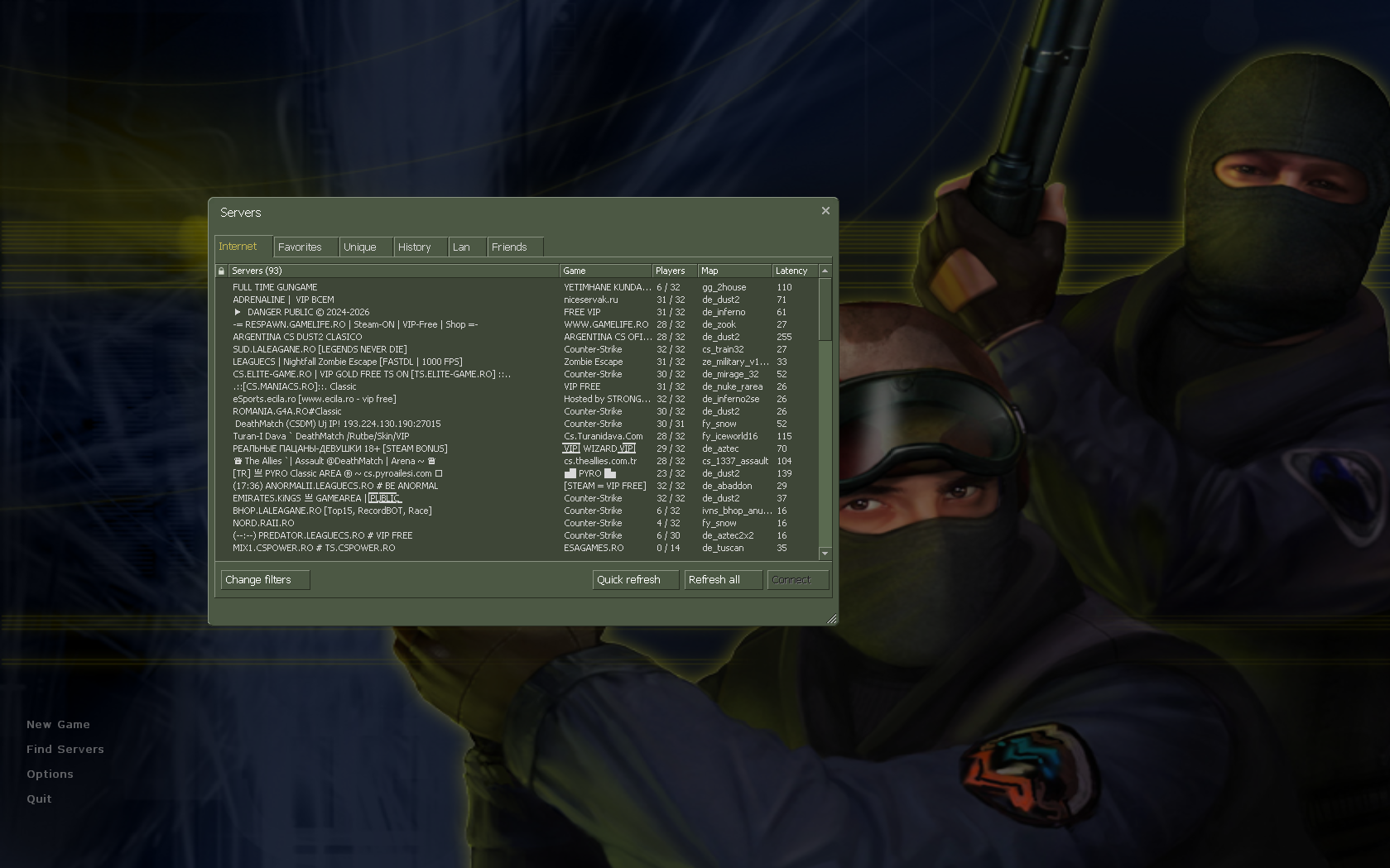This screenshot has width=1390, height=868.
Task: Click the Cs.Turanidava.Com game cell
Action: (604, 436)
